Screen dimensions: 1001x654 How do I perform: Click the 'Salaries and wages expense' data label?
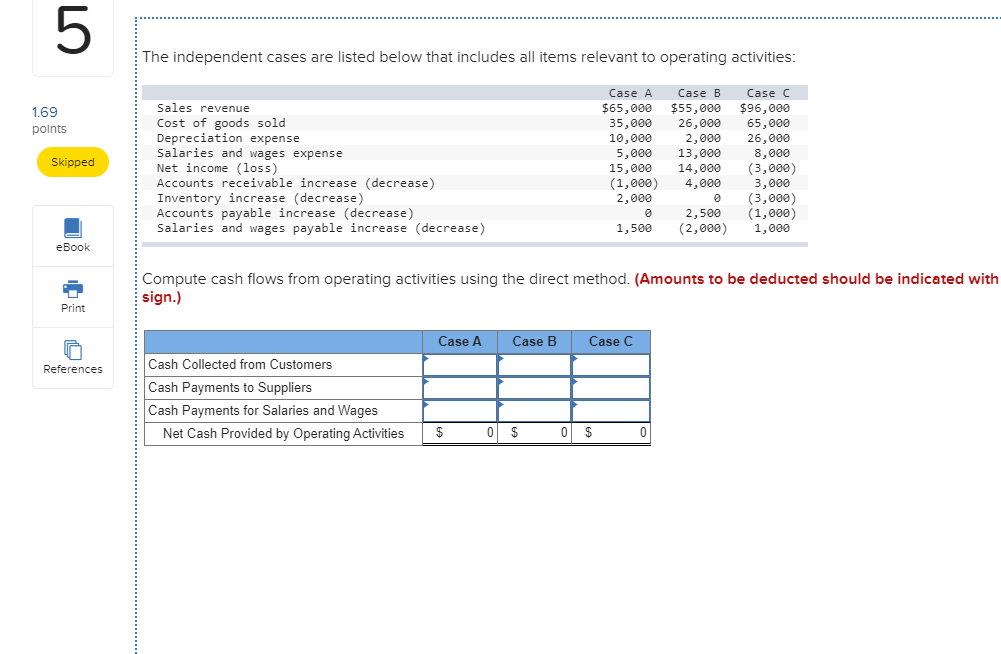tap(250, 153)
